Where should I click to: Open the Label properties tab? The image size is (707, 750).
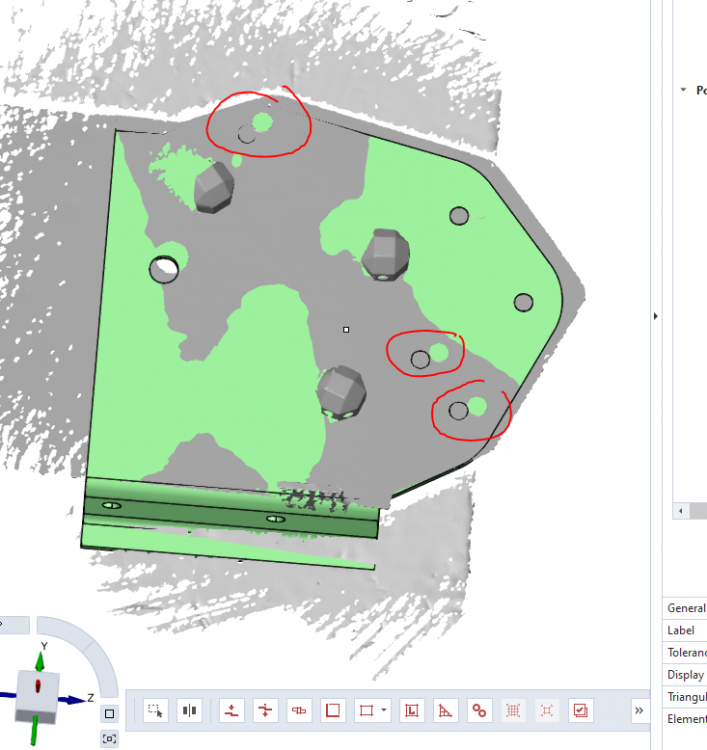[x=686, y=630]
